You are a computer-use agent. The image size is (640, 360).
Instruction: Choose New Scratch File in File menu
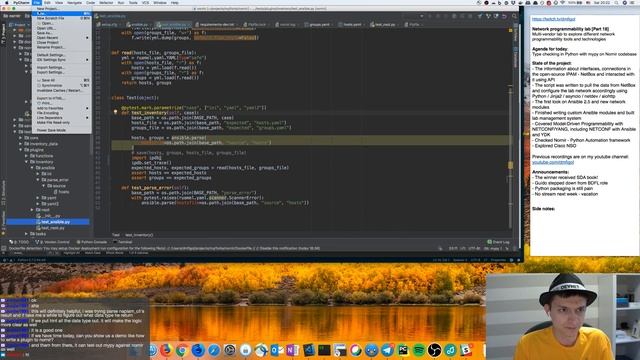pos(62,18)
